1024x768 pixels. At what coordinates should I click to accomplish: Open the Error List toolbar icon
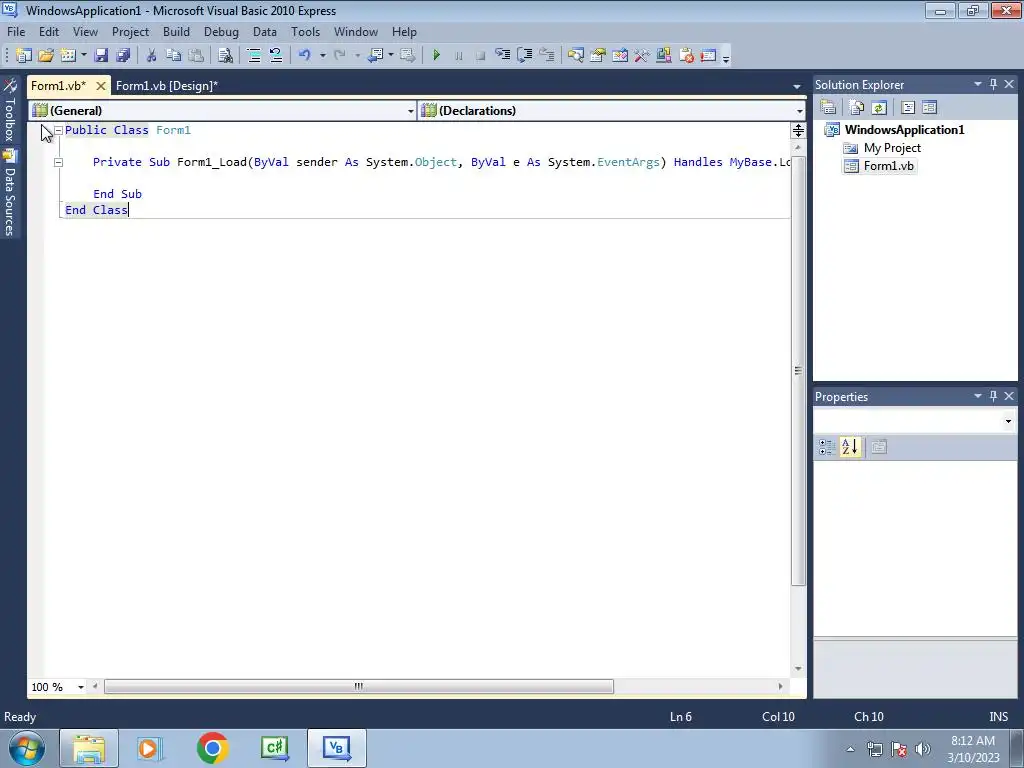coord(686,56)
